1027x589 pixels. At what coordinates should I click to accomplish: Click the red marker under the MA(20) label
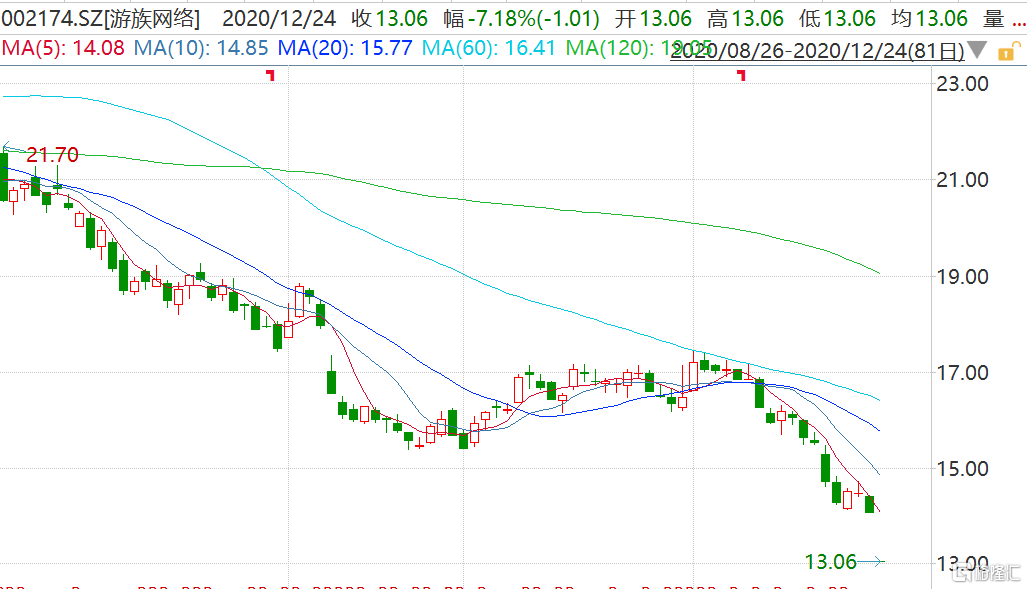coord(271,75)
